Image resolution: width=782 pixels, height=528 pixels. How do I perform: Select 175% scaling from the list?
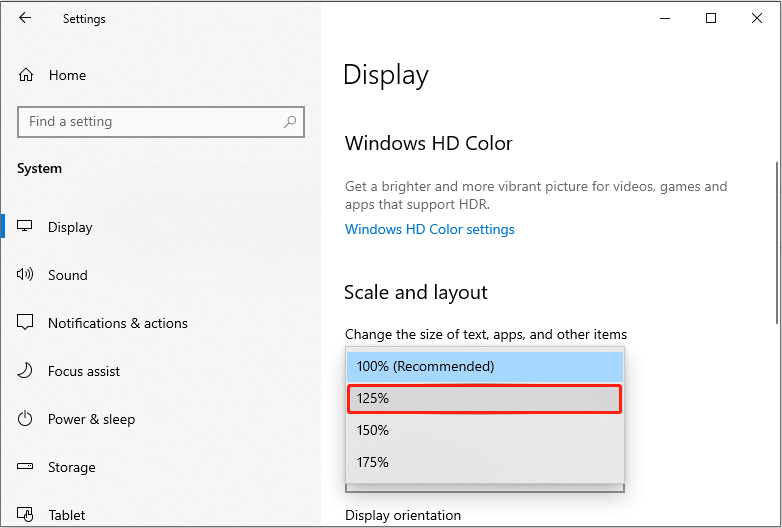coord(485,462)
